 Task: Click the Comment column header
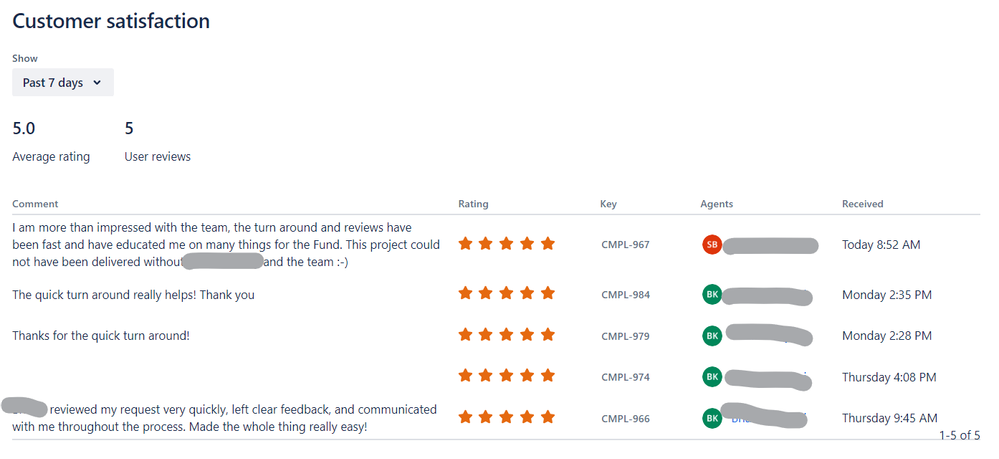point(35,204)
